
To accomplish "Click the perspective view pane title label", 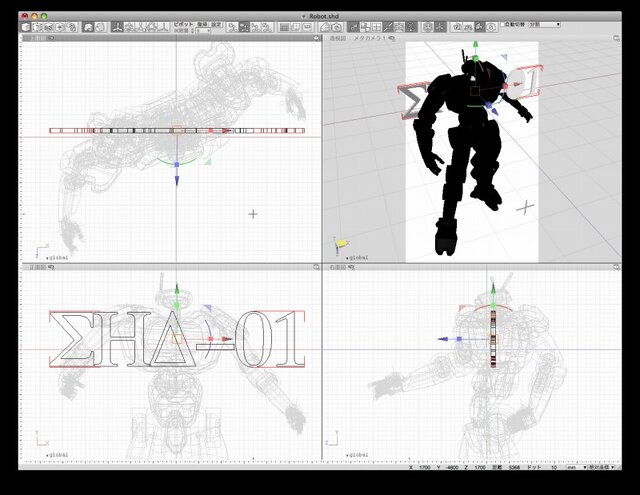I will pos(338,38).
